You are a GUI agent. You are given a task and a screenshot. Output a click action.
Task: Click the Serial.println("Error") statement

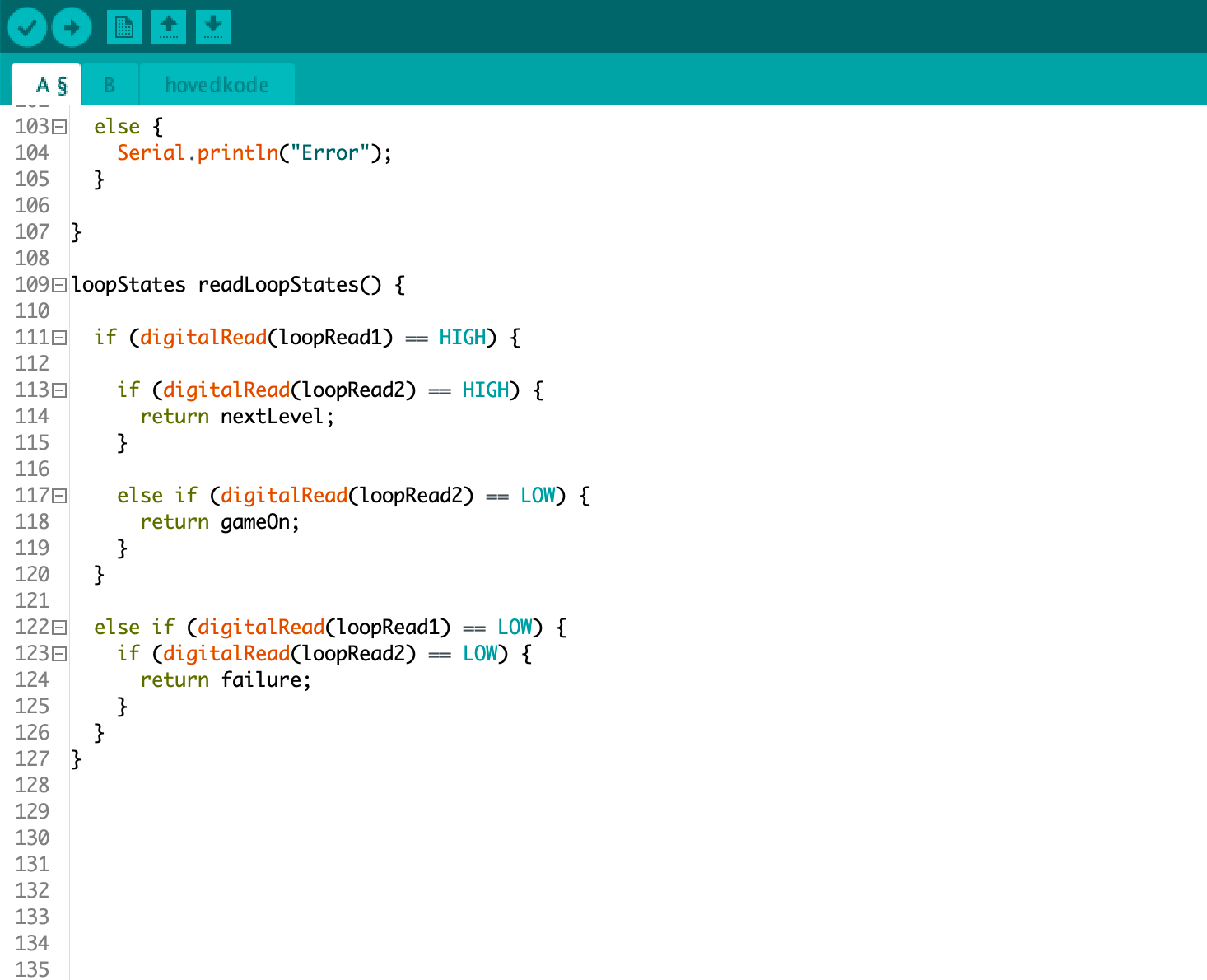[254, 153]
